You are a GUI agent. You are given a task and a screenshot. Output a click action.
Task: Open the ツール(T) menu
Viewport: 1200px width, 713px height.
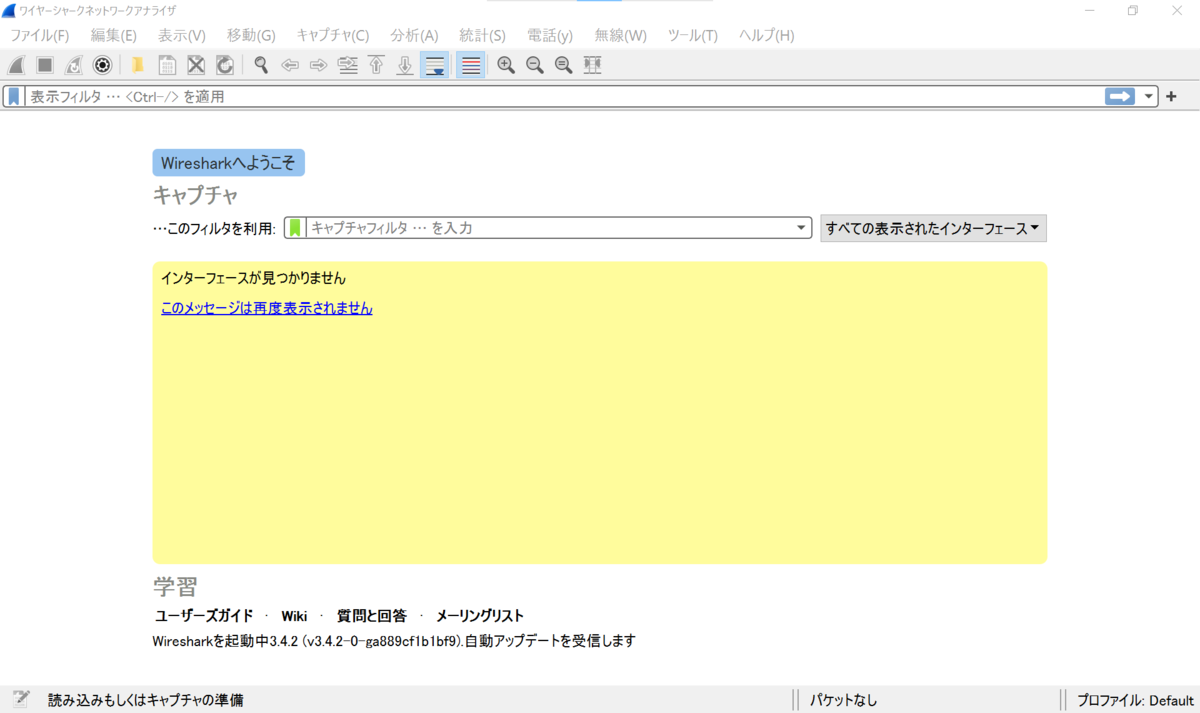pyautogui.click(x=693, y=35)
